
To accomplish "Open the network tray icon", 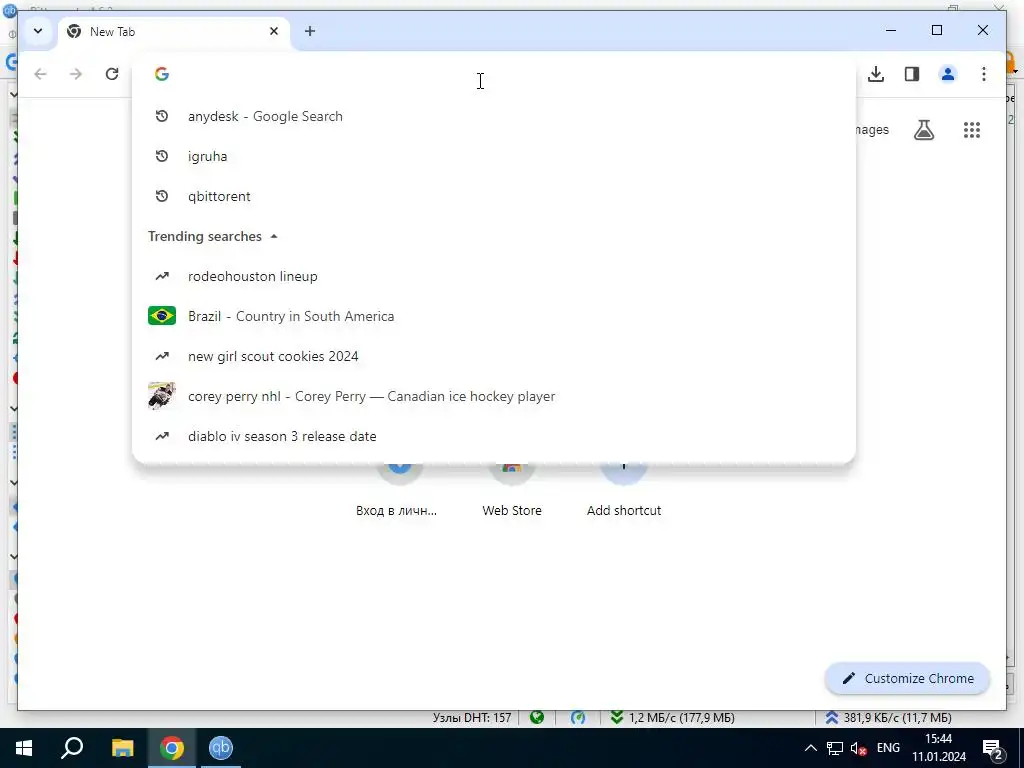I will pyautogui.click(x=835, y=748).
